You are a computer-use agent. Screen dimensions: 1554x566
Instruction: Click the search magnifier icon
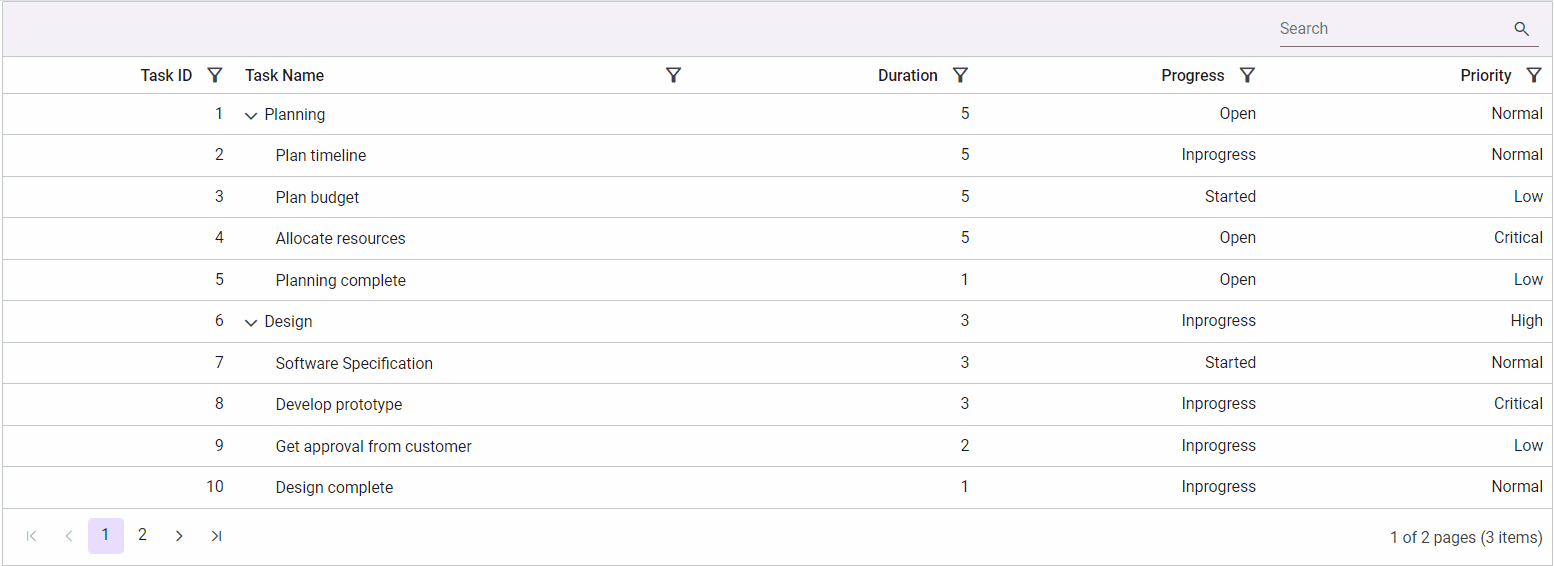coord(1522,29)
